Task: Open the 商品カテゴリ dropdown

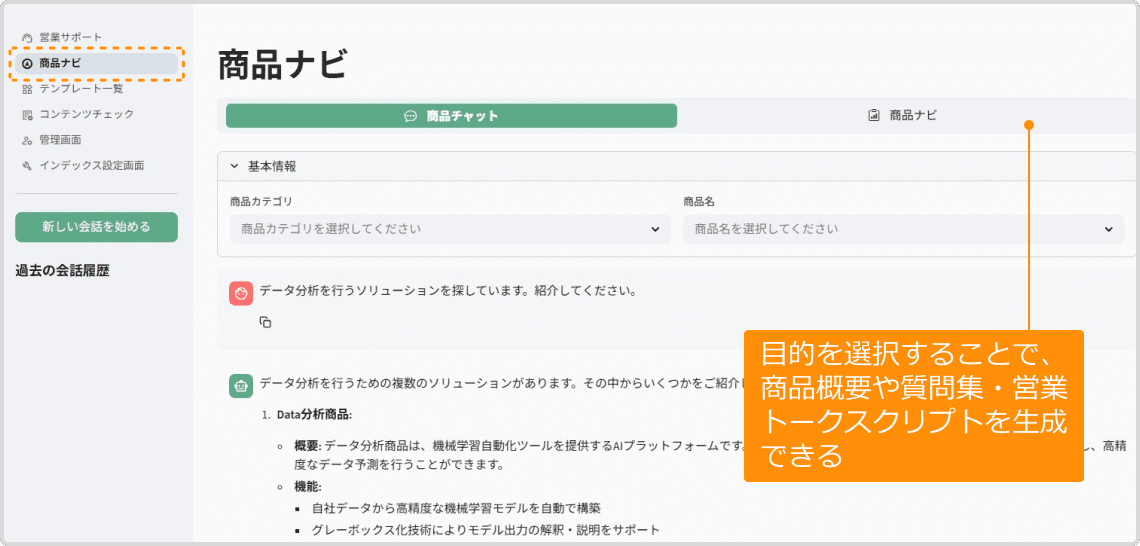Action: [x=450, y=229]
